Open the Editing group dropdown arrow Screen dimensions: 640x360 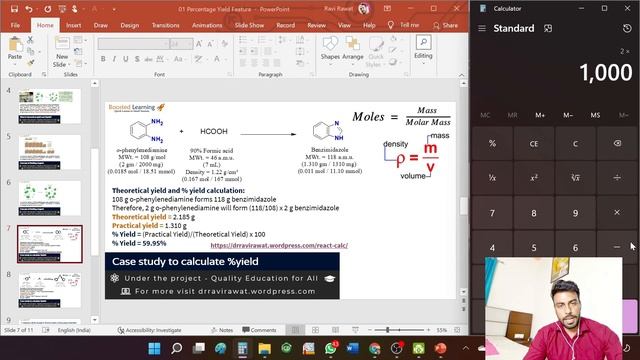tap(423, 64)
